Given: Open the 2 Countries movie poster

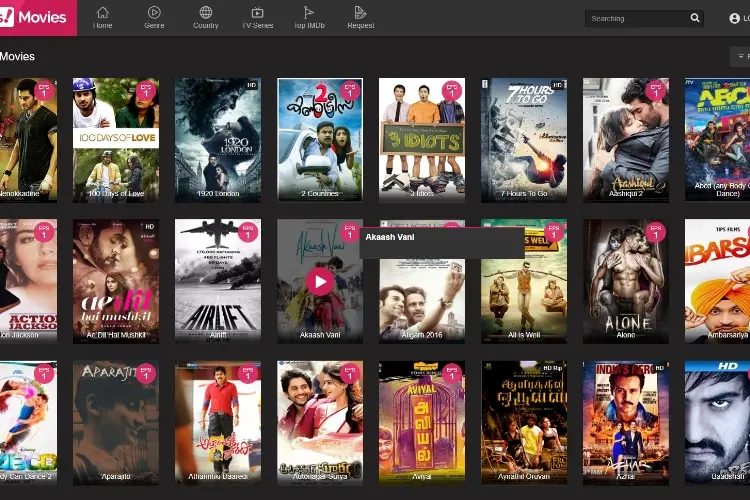Looking at the screenshot, I should pyautogui.click(x=320, y=140).
